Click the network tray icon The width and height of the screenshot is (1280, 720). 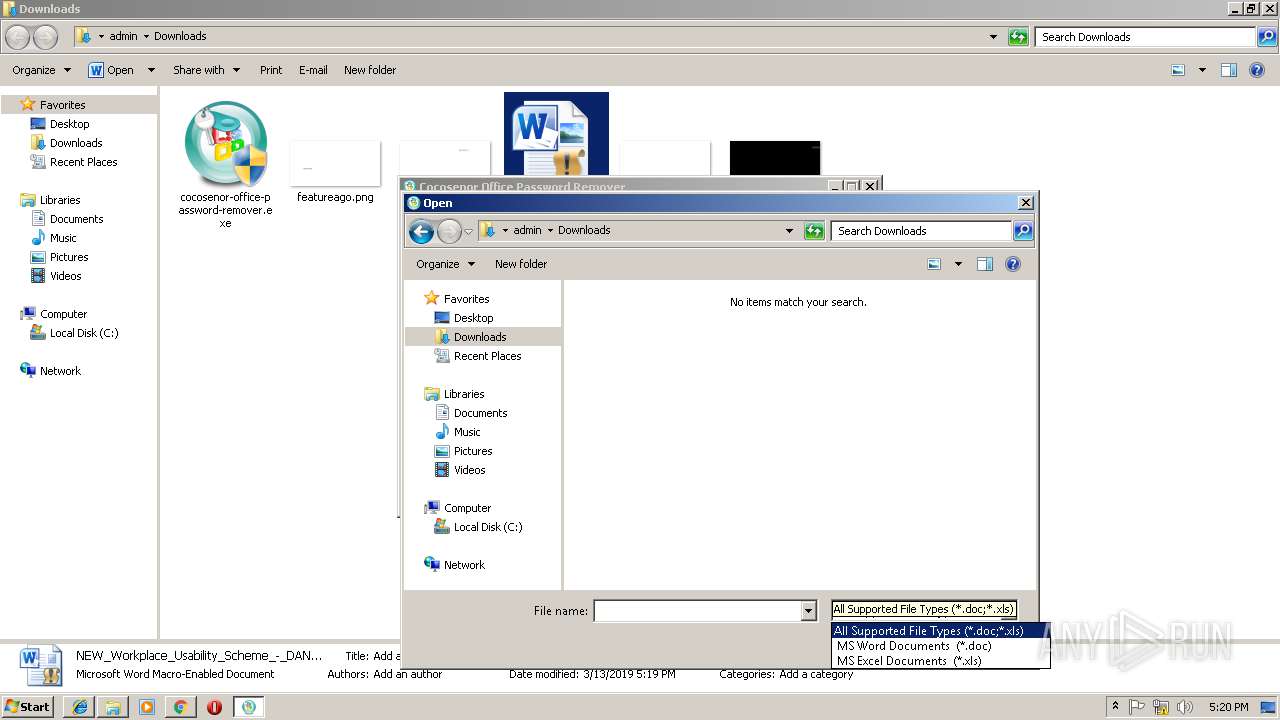(1161, 707)
